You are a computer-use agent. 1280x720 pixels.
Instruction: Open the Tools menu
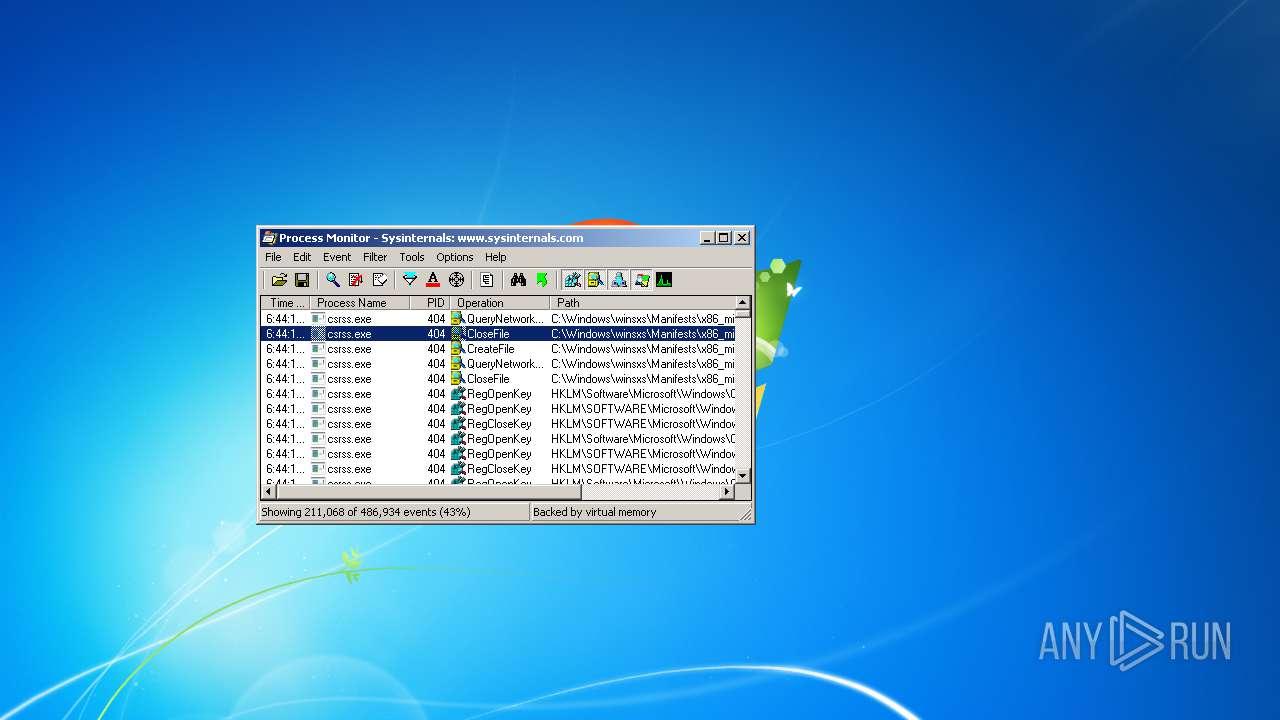412,257
